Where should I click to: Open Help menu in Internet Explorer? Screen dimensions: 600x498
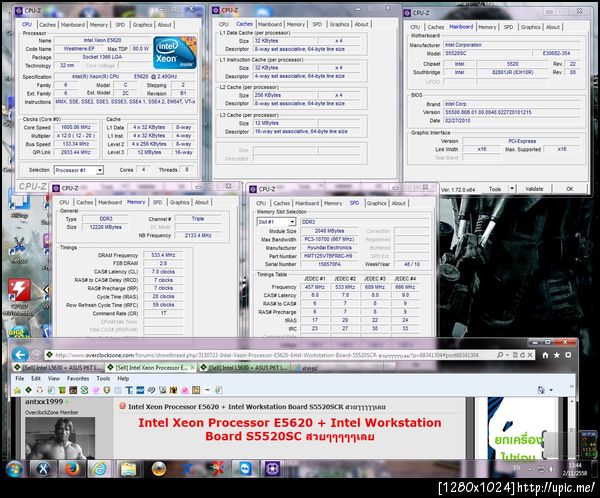123,379
